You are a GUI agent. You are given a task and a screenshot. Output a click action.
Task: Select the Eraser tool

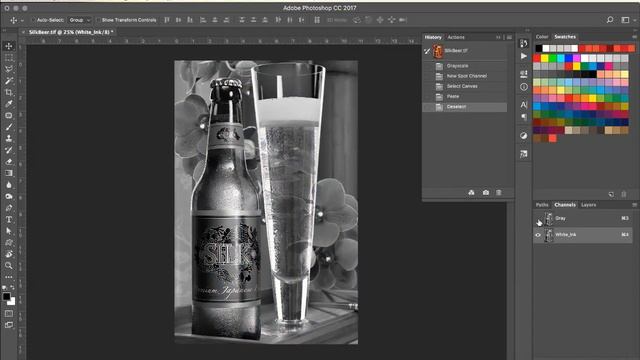[x=9, y=162]
